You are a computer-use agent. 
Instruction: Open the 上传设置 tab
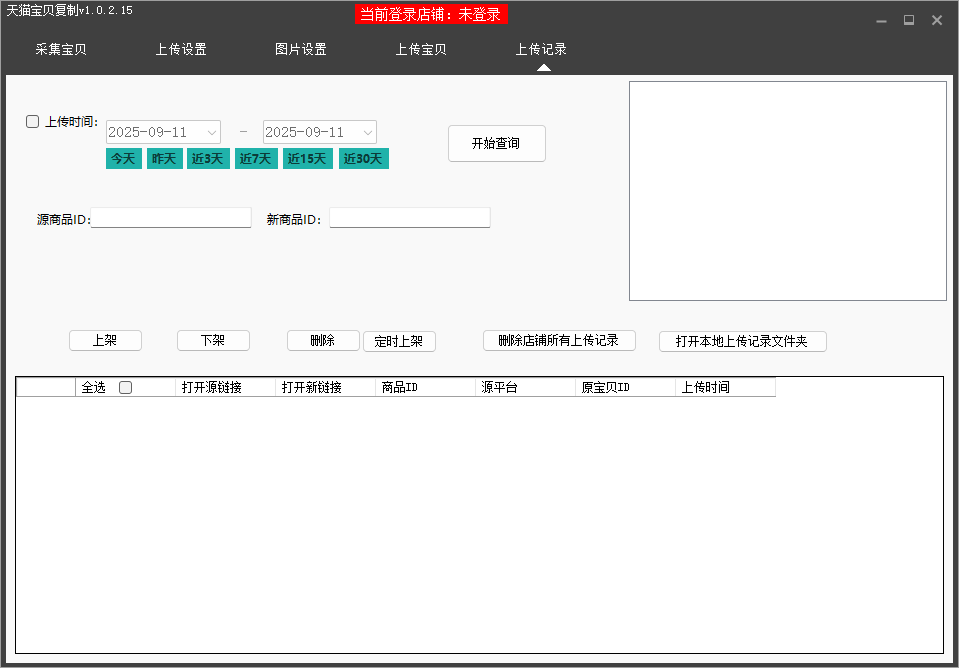tap(181, 50)
